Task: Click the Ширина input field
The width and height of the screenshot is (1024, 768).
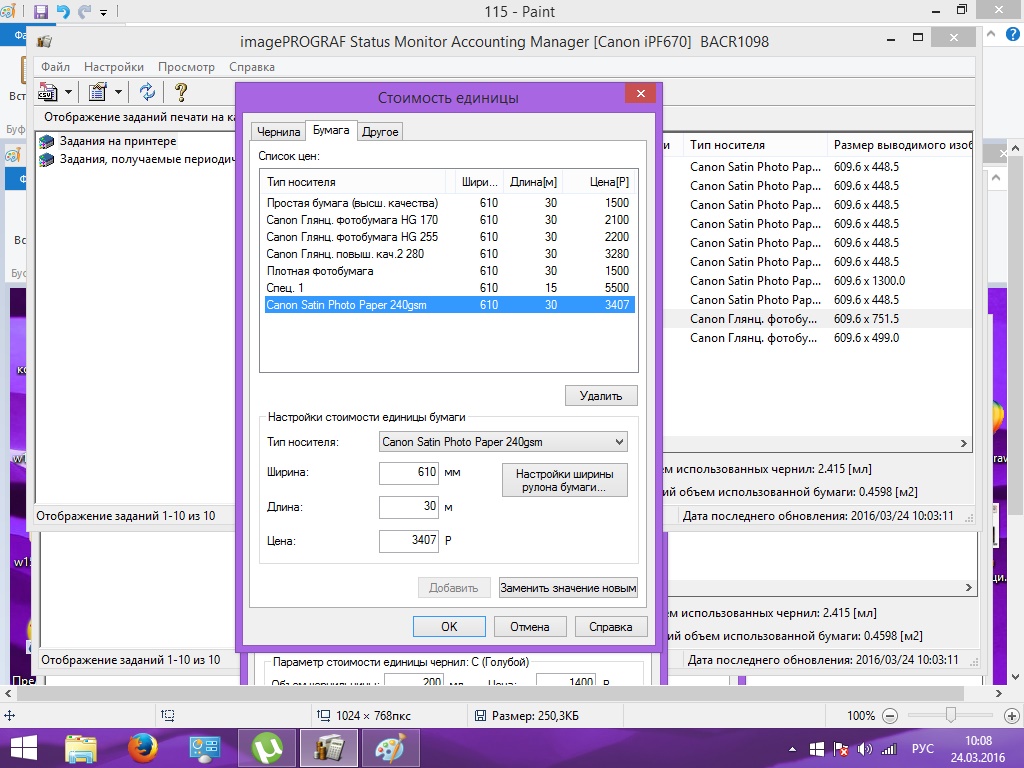Action: pyautogui.click(x=409, y=473)
